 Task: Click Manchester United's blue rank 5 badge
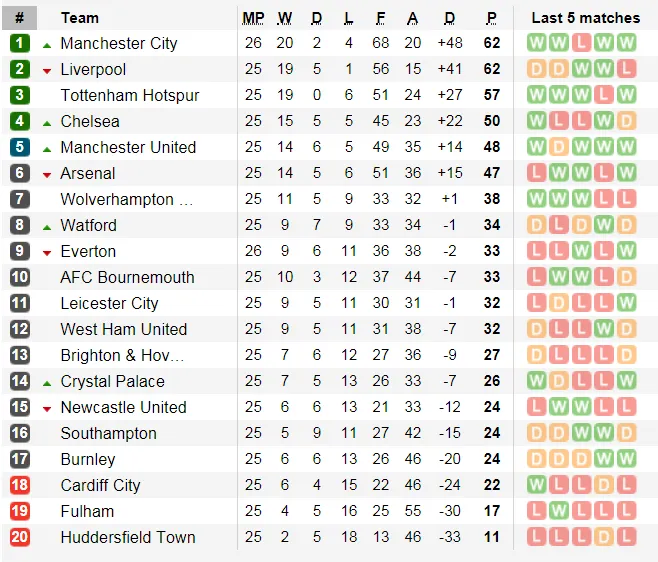20,147
